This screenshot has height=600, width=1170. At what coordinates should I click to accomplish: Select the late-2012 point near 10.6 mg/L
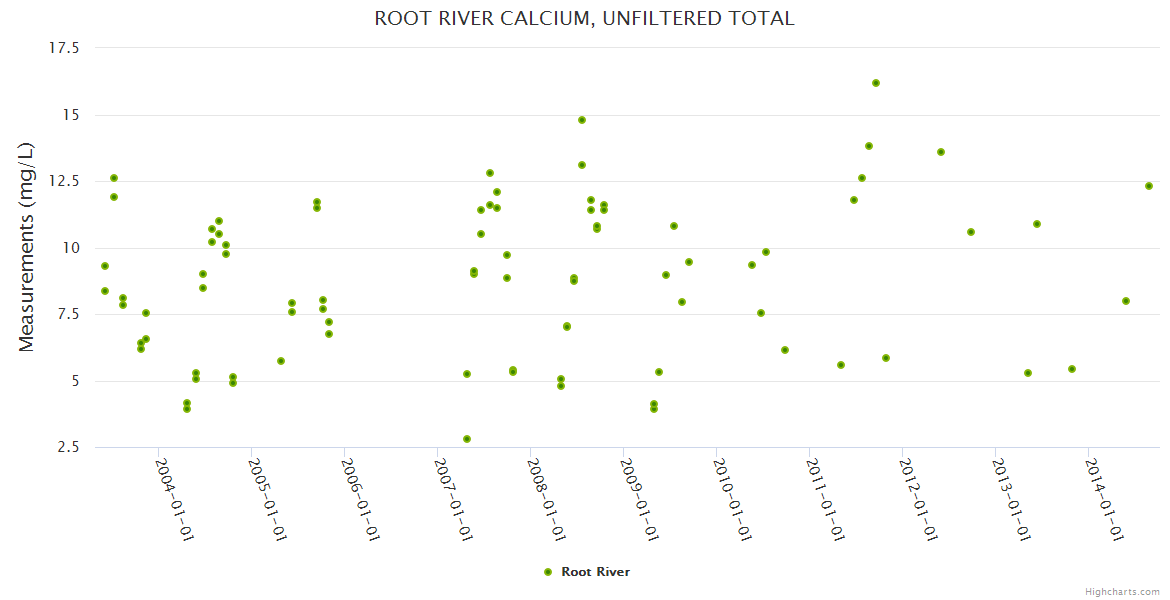click(x=971, y=232)
